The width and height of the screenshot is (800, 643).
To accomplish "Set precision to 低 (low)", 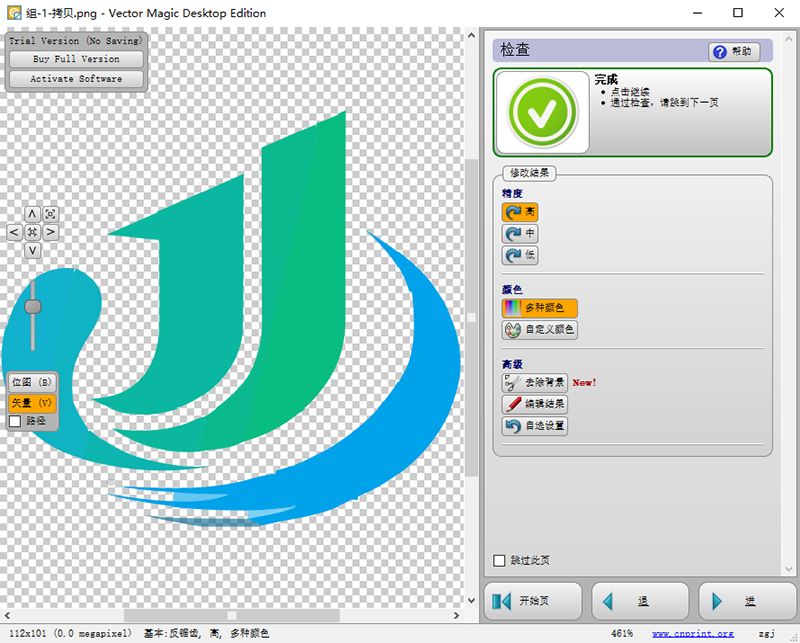I will pyautogui.click(x=519, y=255).
